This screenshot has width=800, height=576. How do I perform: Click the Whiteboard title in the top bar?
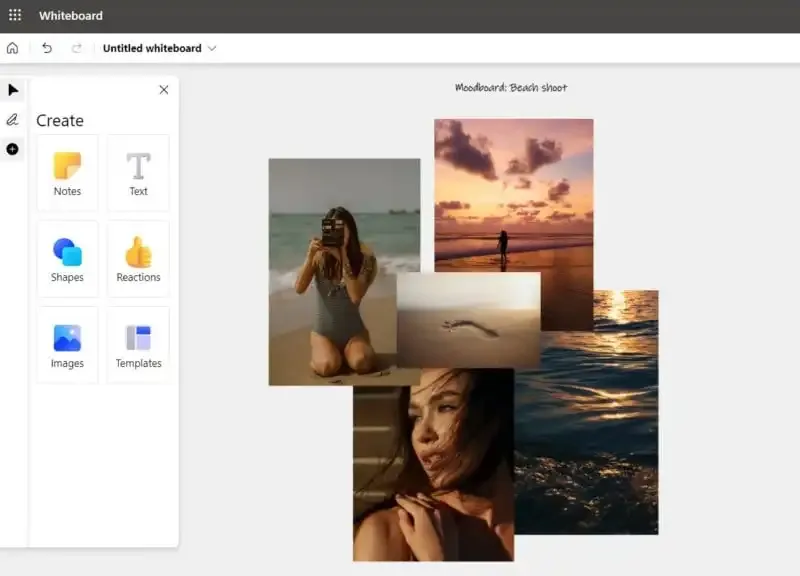click(70, 15)
